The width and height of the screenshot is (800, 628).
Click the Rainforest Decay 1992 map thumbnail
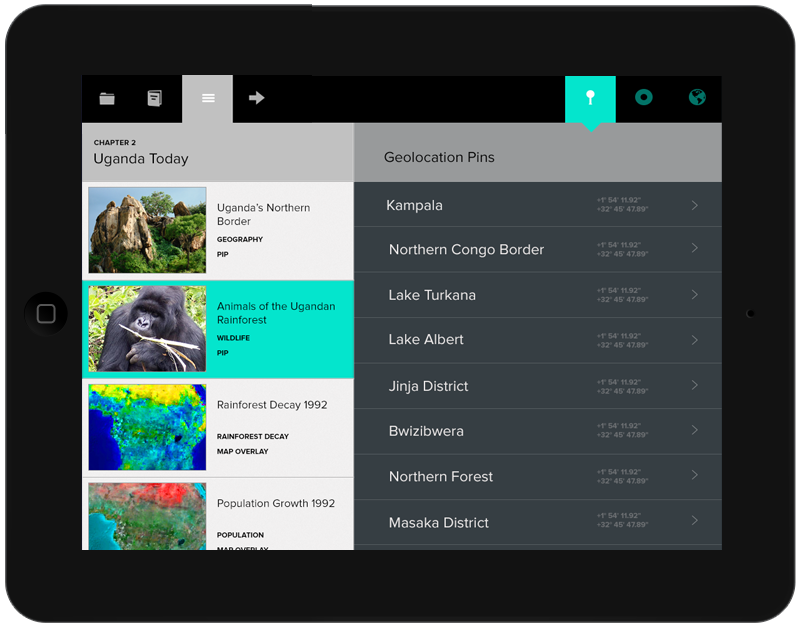coord(147,427)
